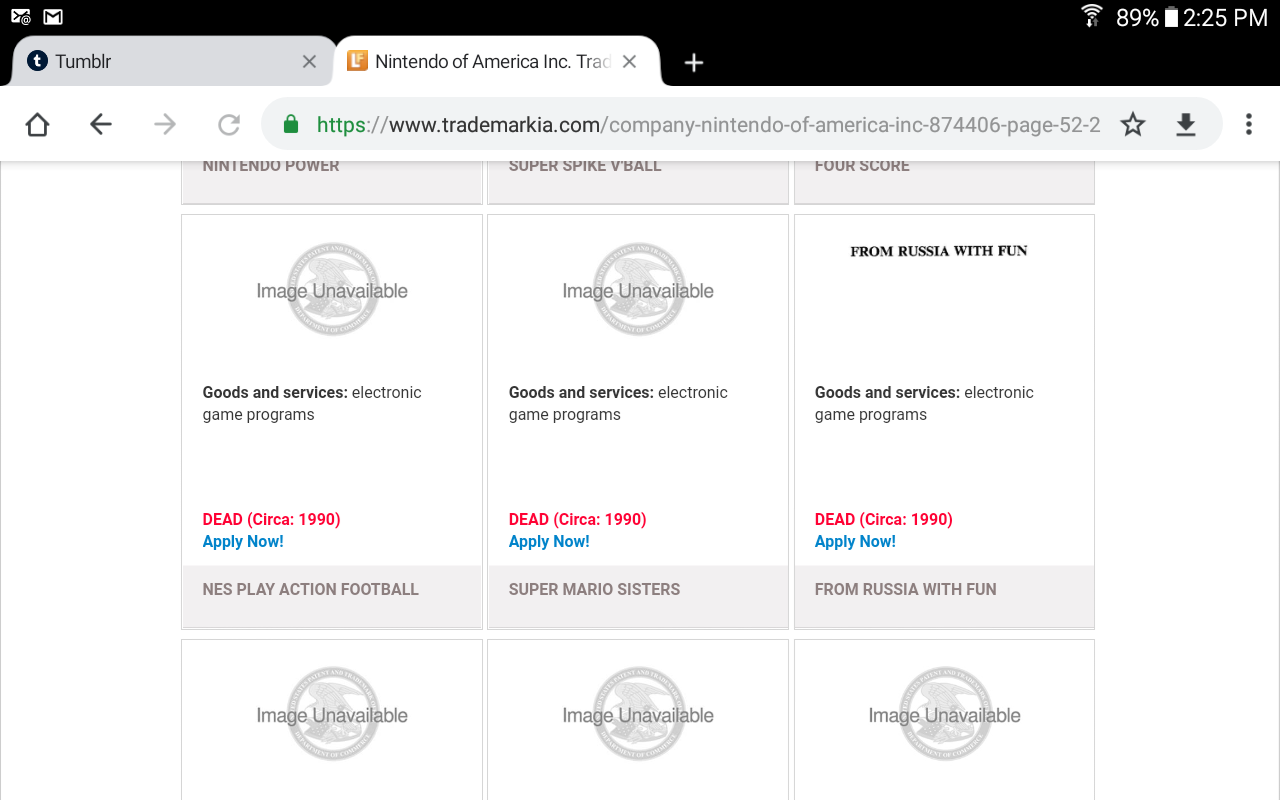The image size is (1280, 800).
Task: Open the SUPER SPIKE V'BALL trademark title
Action: tap(585, 166)
